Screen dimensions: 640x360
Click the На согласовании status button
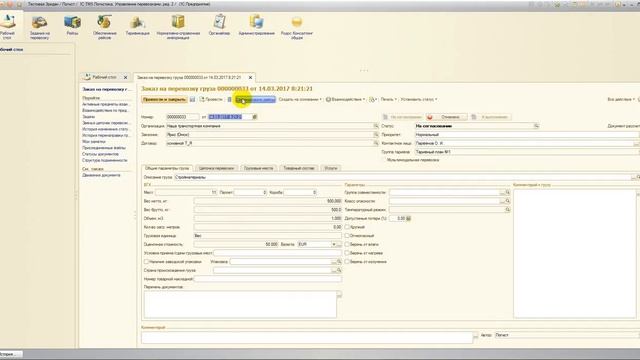[402, 117]
